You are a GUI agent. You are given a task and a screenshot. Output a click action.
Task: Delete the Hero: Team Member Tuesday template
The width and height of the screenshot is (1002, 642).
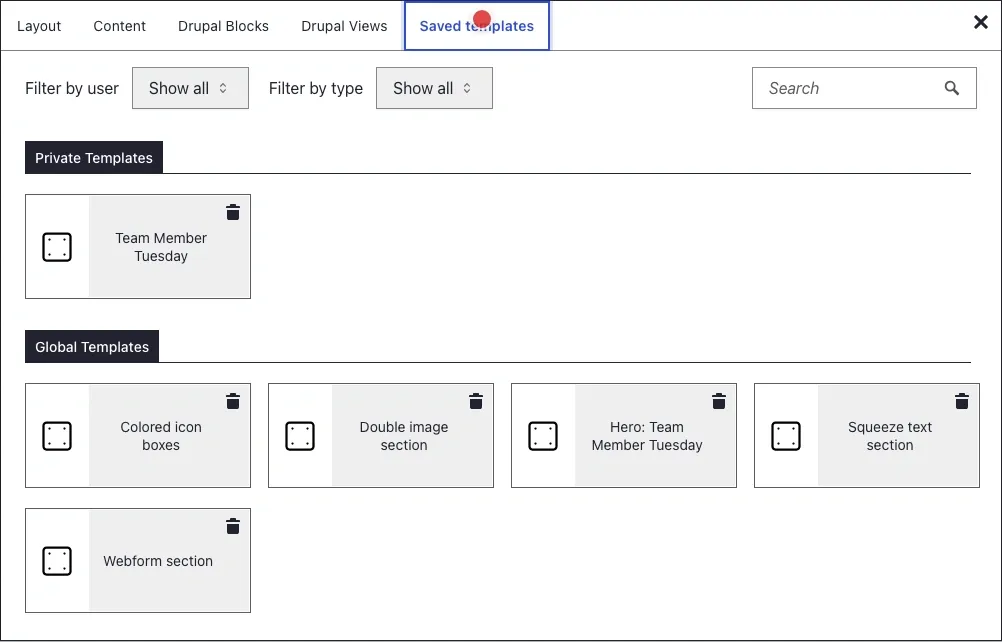coord(718,401)
